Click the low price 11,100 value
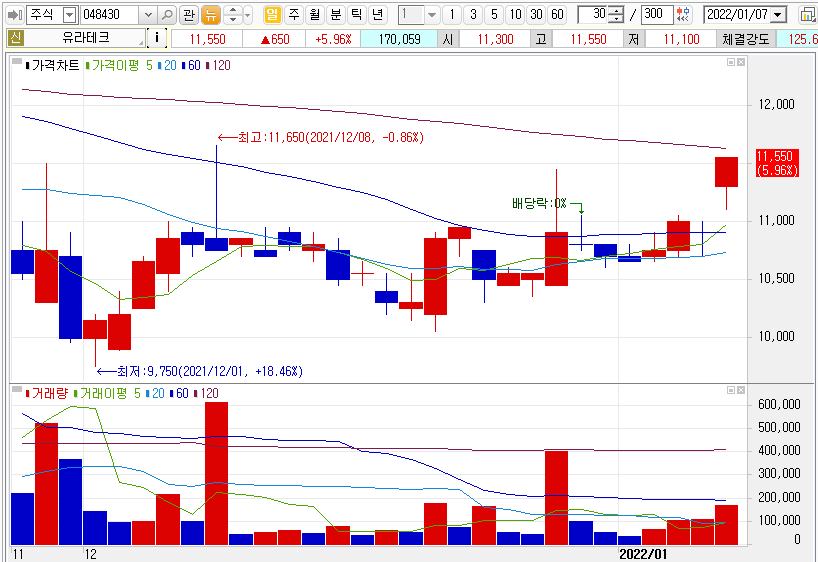The width and height of the screenshot is (818, 562). 681,39
